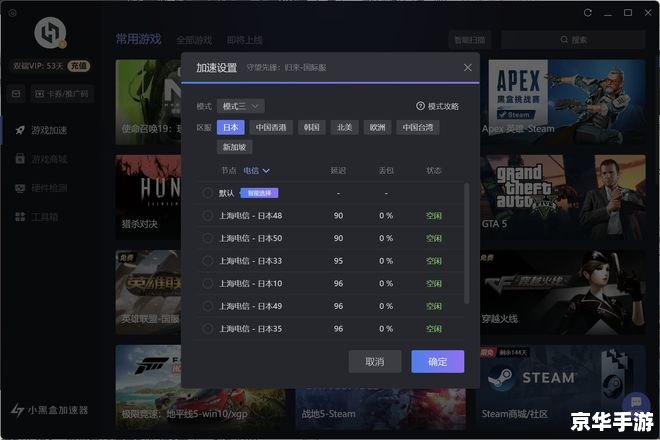660x440 pixels.
Task: Expand the 电信 carrier dropdown
Action: point(256,171)
